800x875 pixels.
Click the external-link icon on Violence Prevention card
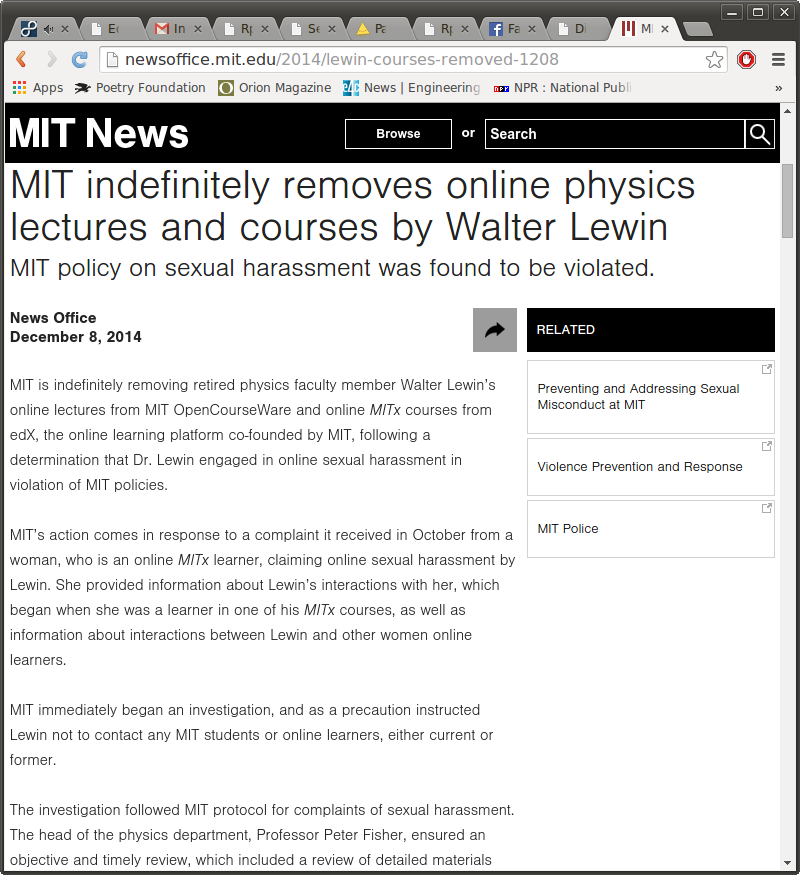tap(767, 446)
